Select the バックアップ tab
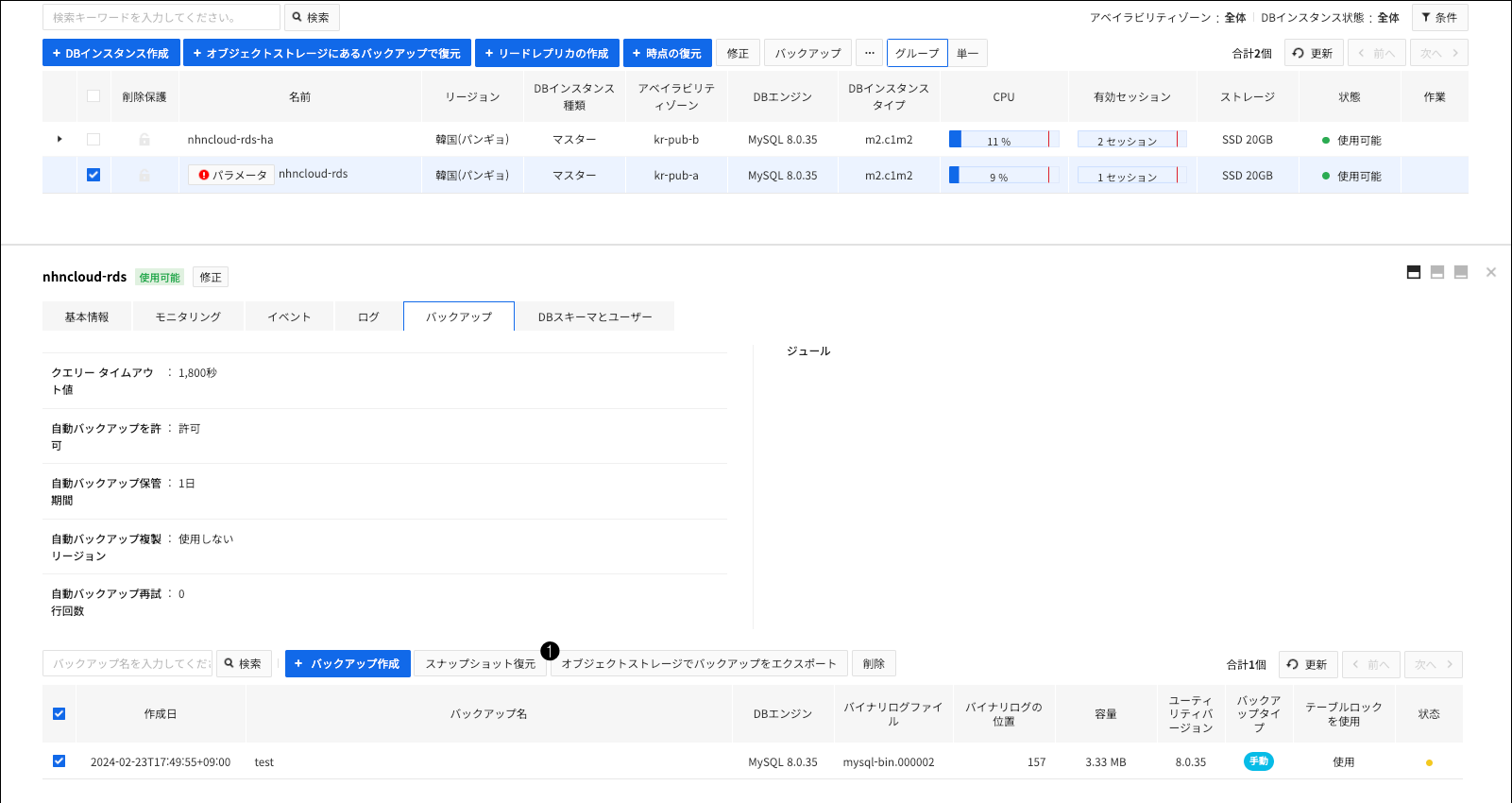Screen dimensions: 1512x803 [459, 316]
